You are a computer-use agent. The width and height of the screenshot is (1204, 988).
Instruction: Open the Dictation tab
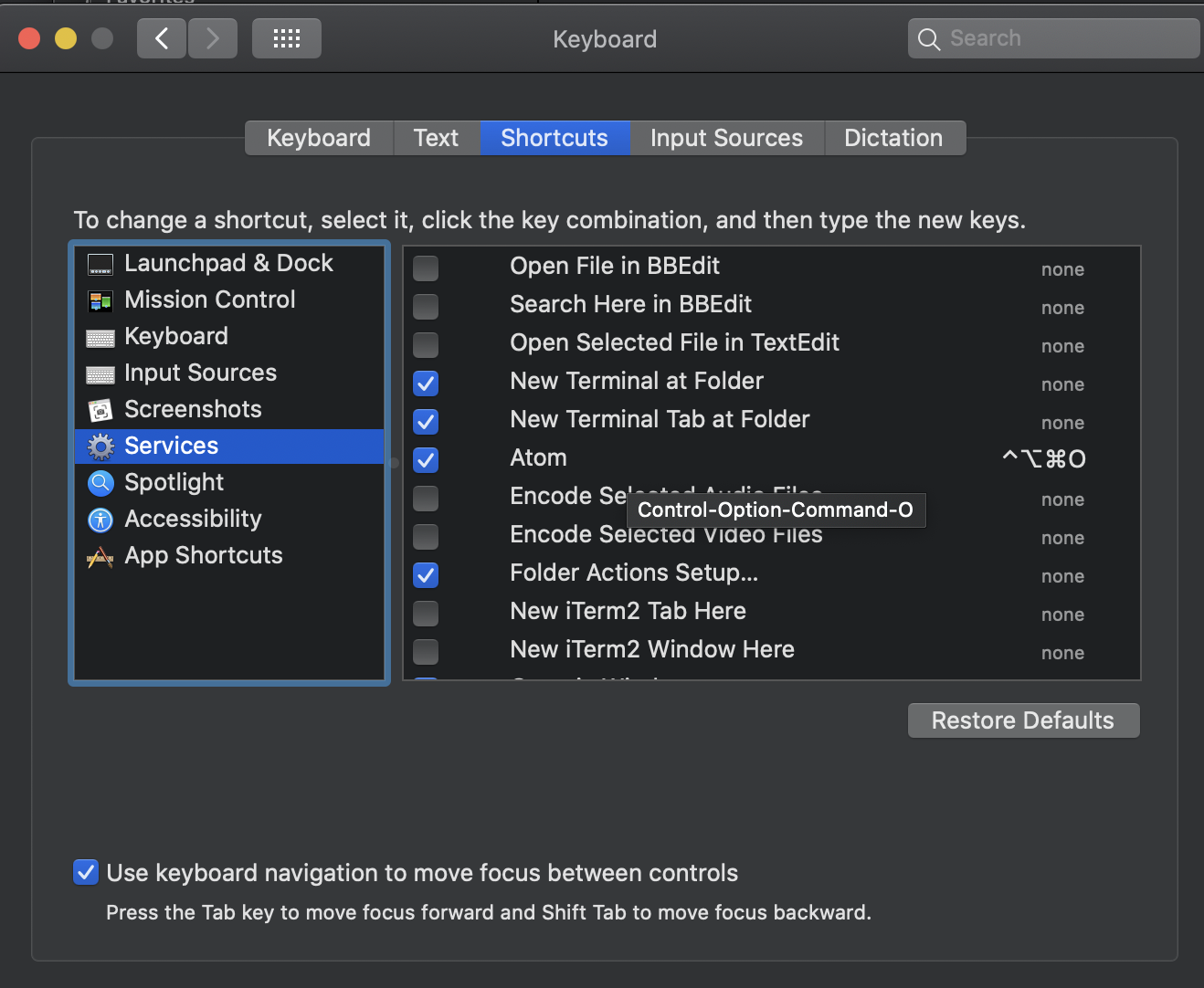coord(892,138)
